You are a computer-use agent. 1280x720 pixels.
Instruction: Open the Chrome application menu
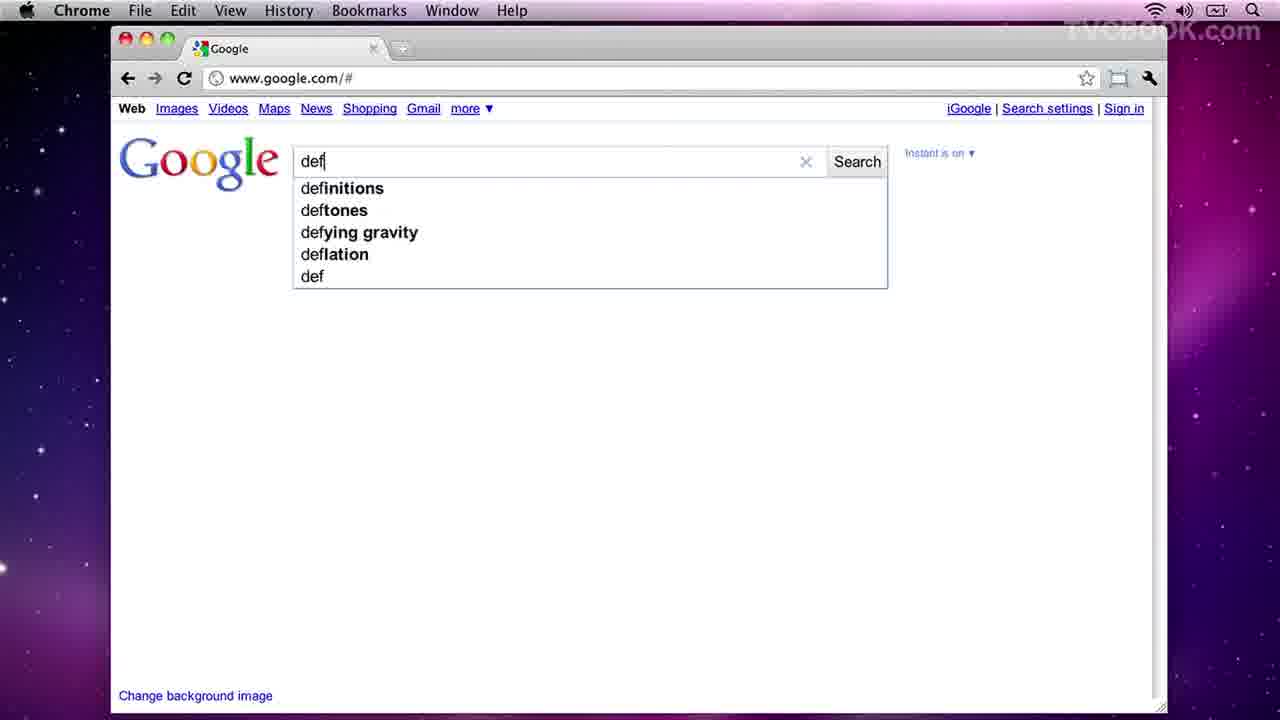pos(82,10)
